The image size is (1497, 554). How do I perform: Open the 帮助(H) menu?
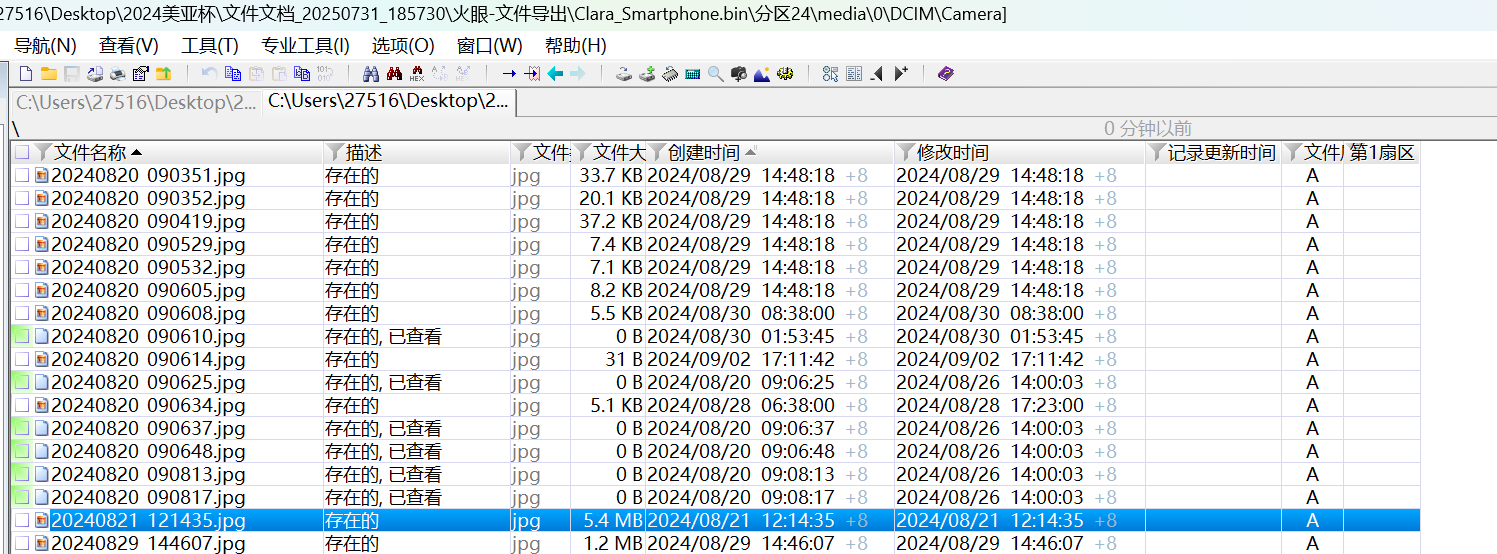(x=576, y=46)
